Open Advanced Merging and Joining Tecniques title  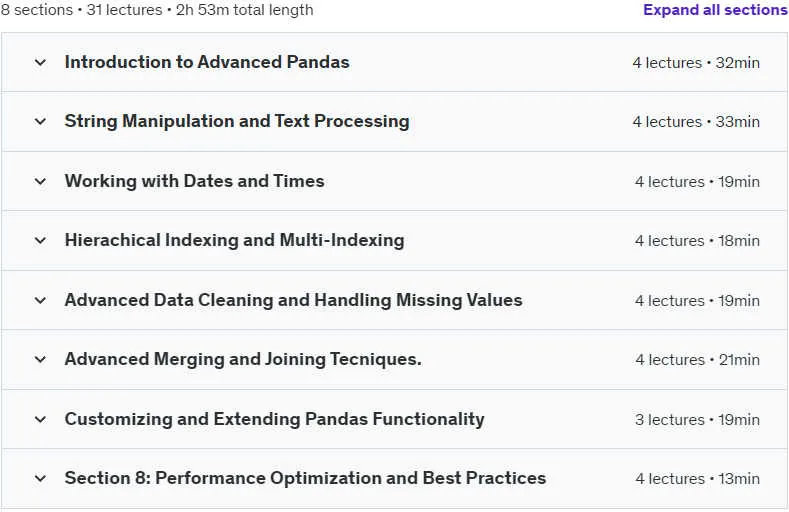[243, 359]
